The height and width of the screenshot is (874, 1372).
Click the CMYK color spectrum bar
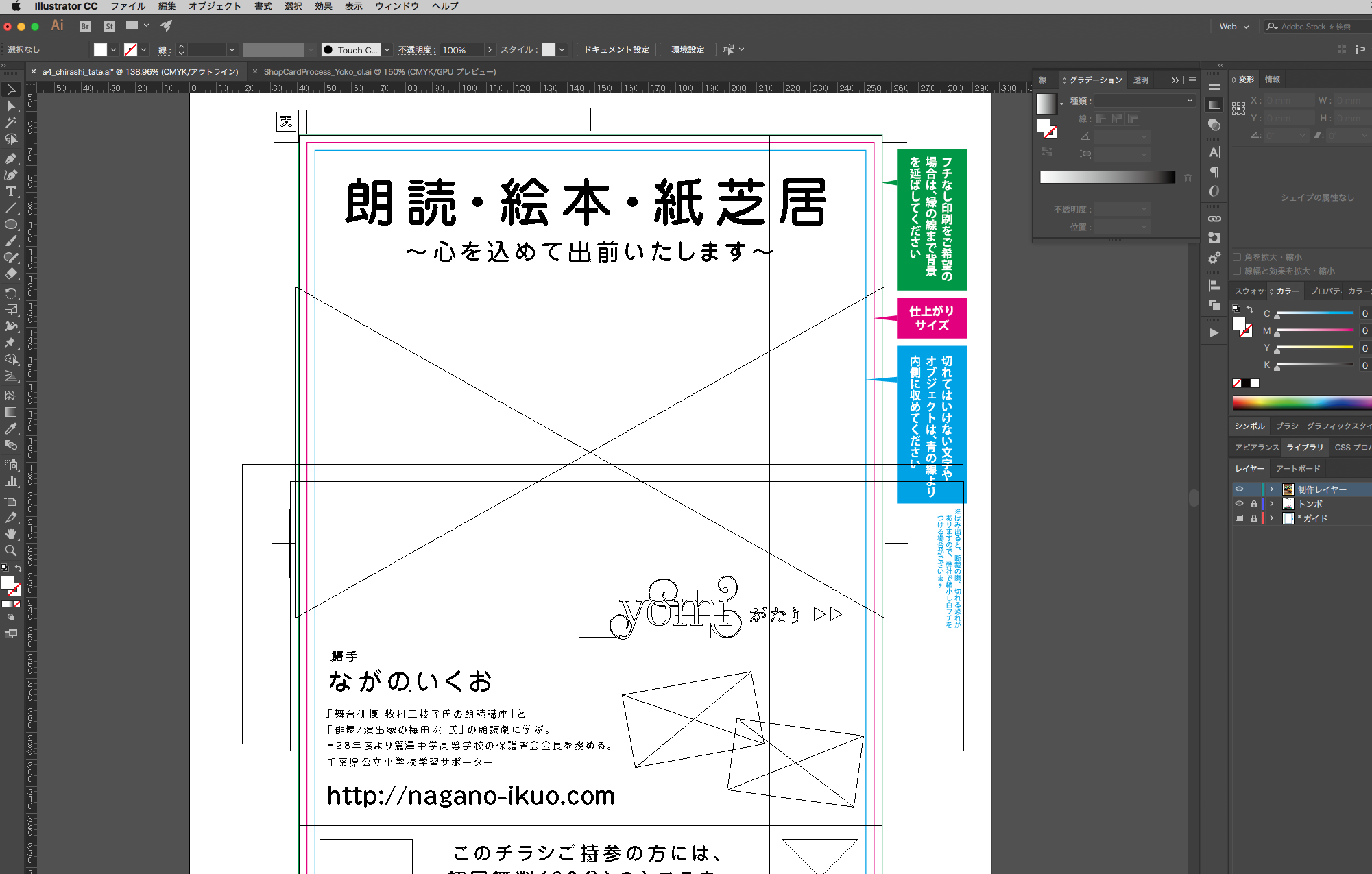tap(1299, 402)
